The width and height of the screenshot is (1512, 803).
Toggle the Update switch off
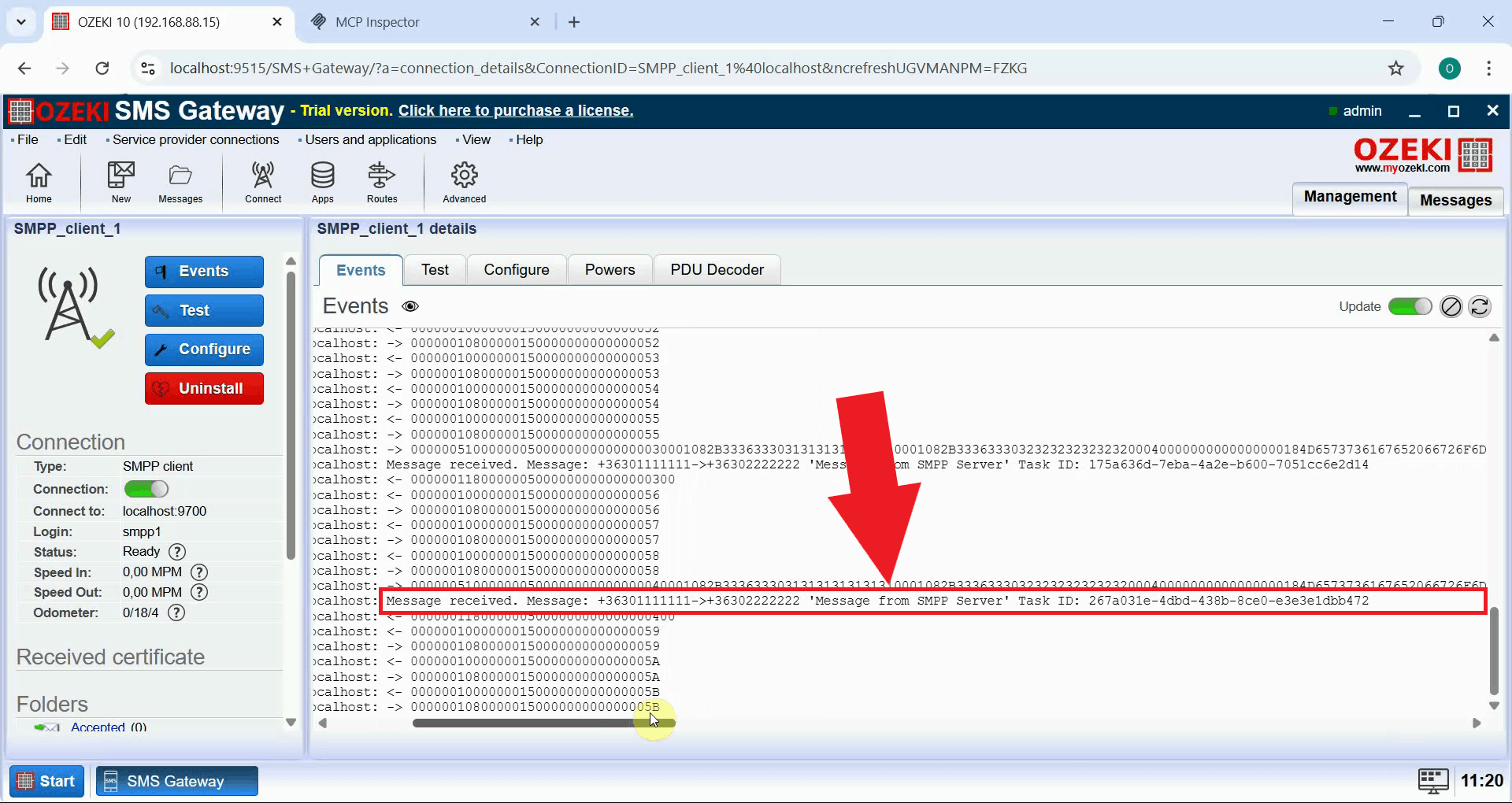(x=1410, y=306)
